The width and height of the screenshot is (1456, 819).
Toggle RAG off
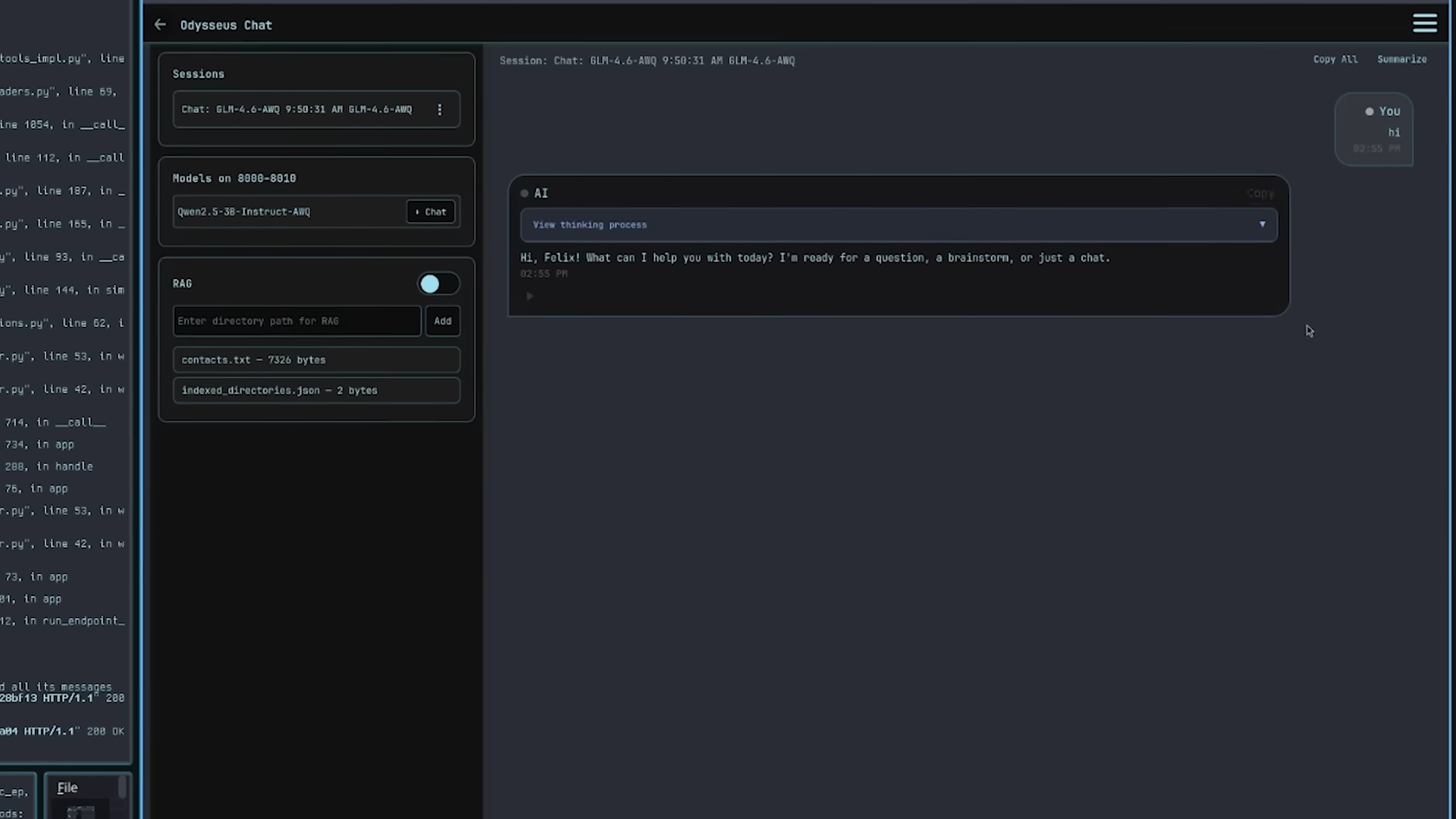point(438,284)
